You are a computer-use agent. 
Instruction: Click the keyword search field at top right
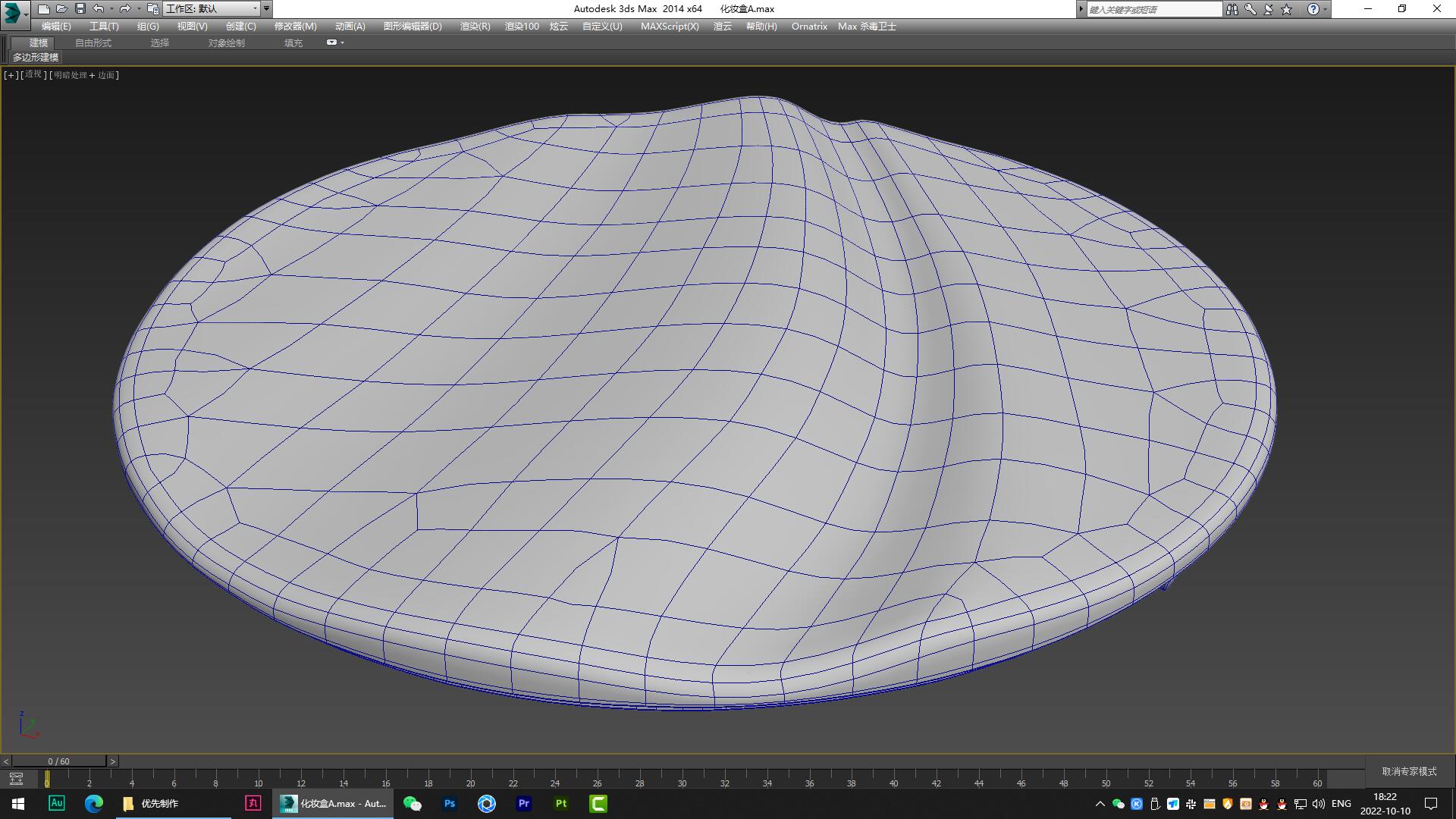[x=1153, y=9]
